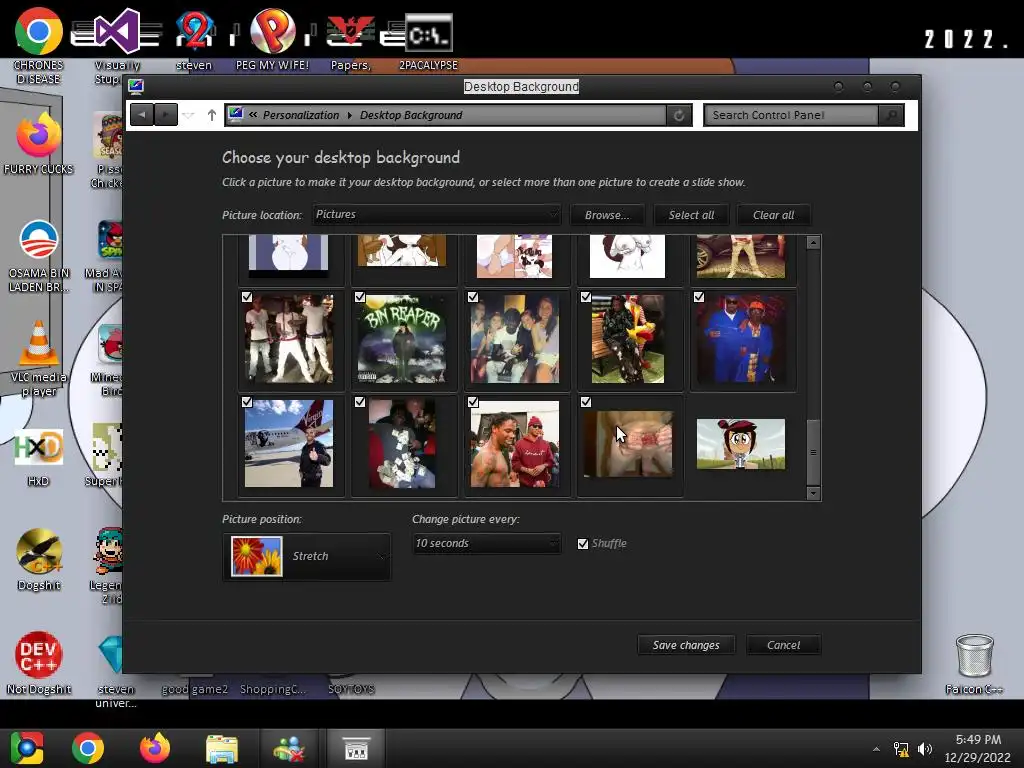Click the Select all button
Viewport: 1024px width, 768px height.
click(691, 215)
